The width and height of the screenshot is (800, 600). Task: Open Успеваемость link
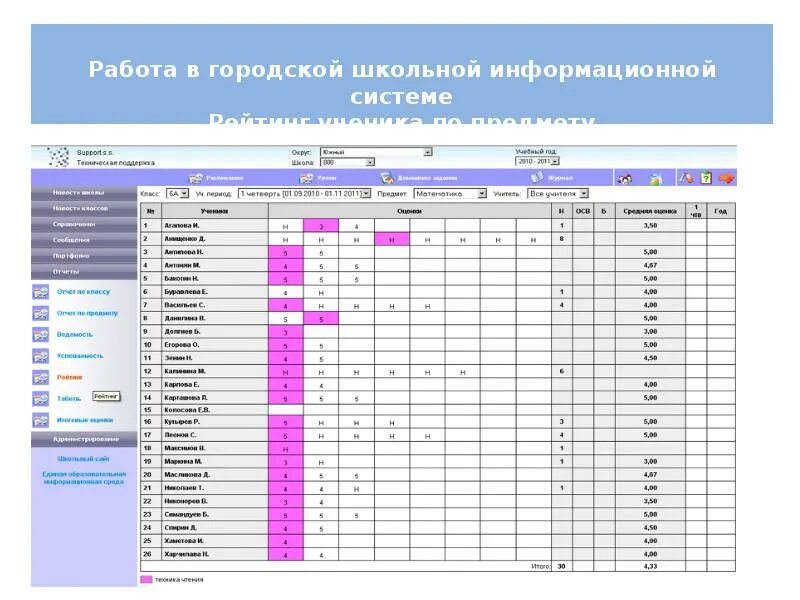click(x=80, y=356)
